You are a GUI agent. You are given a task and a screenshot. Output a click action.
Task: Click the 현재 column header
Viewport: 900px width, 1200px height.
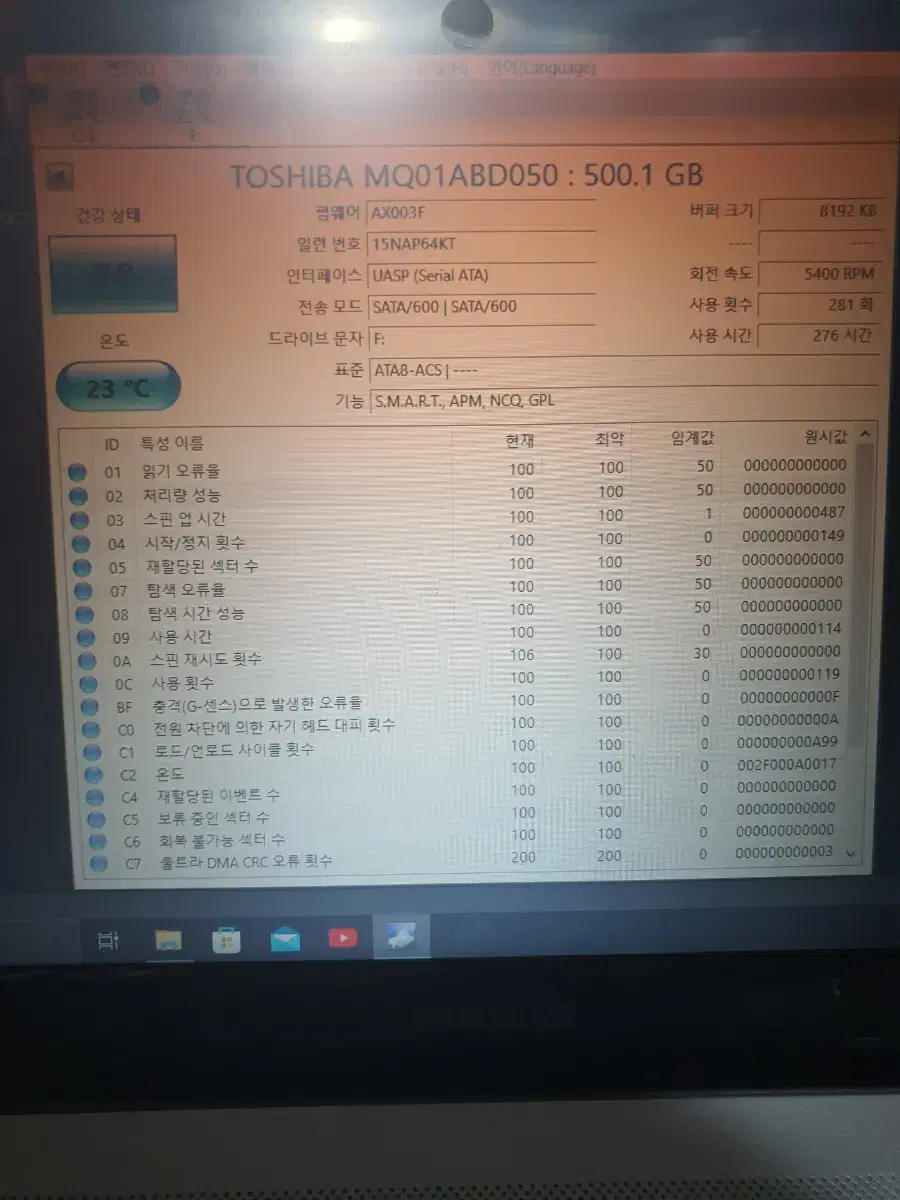pos(519,440)
